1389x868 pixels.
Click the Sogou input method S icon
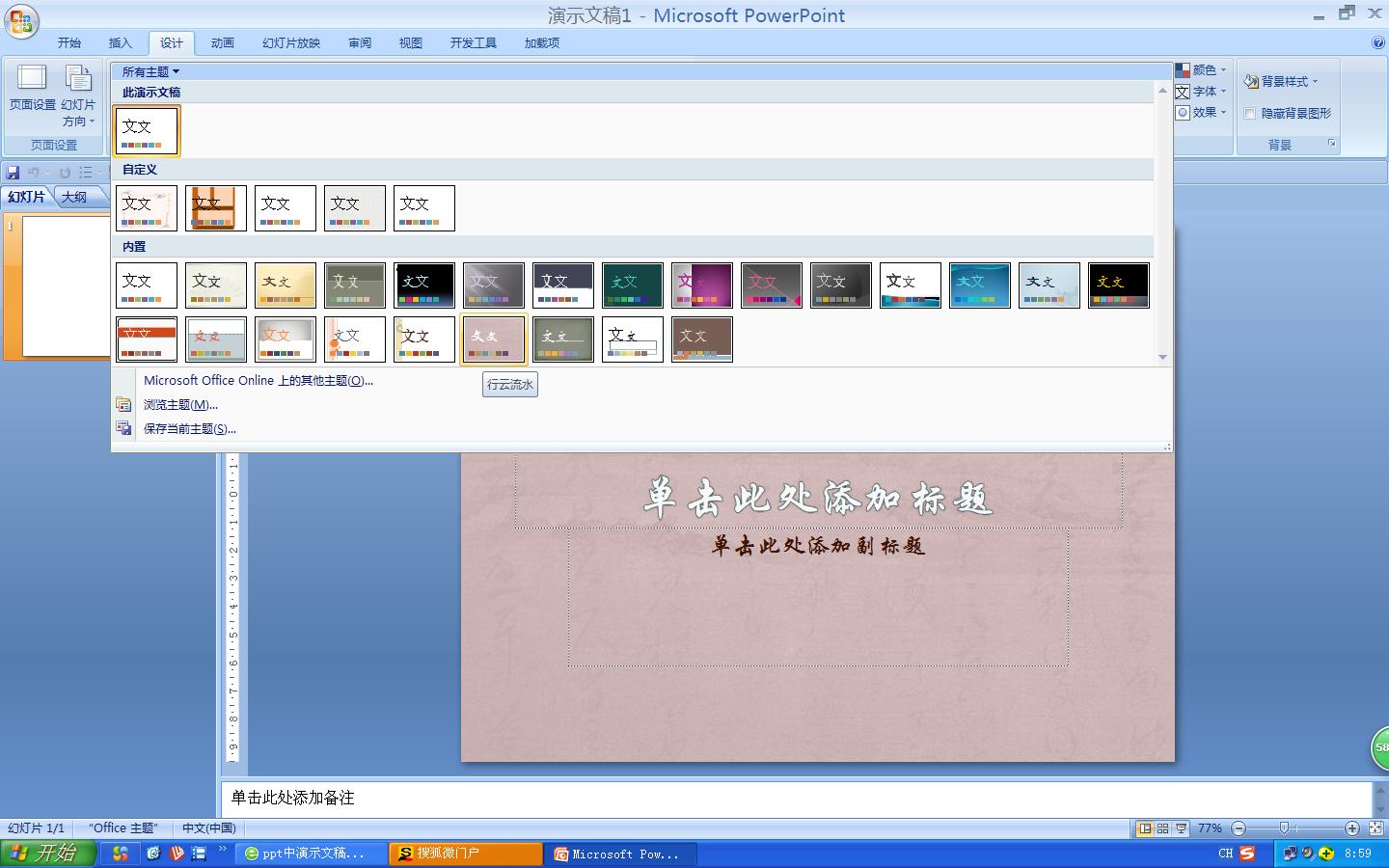[x=1247, y=854]
